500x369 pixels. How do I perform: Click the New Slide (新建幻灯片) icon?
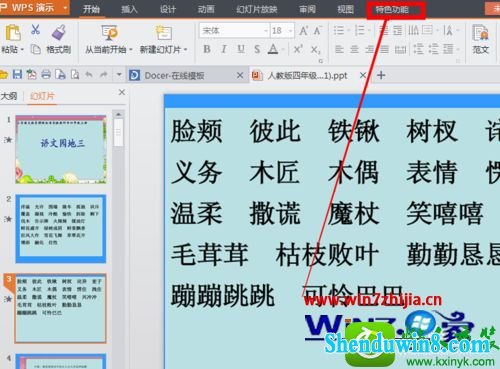[163, 33]
